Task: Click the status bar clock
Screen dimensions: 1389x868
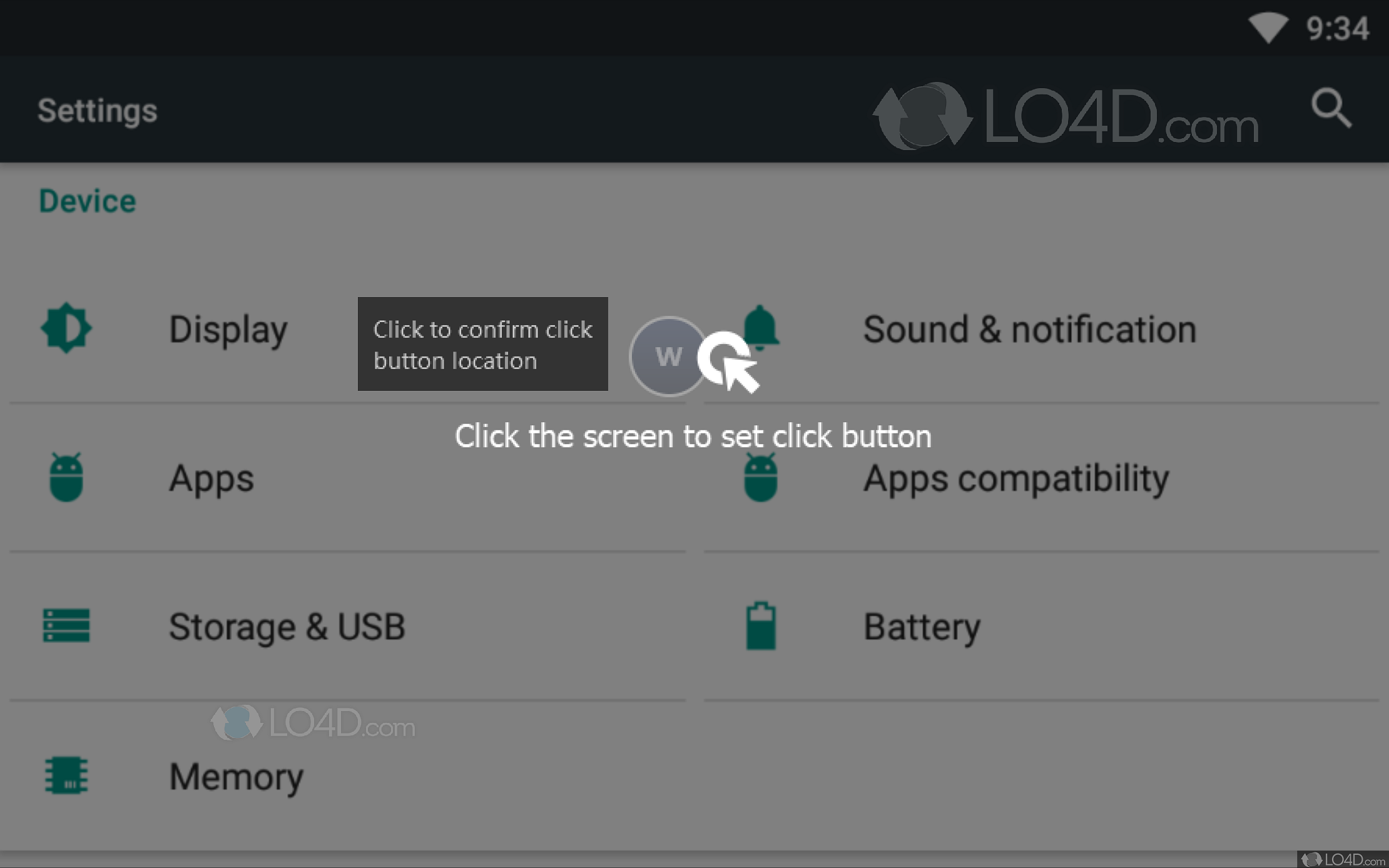Action: click(1338, 29)
